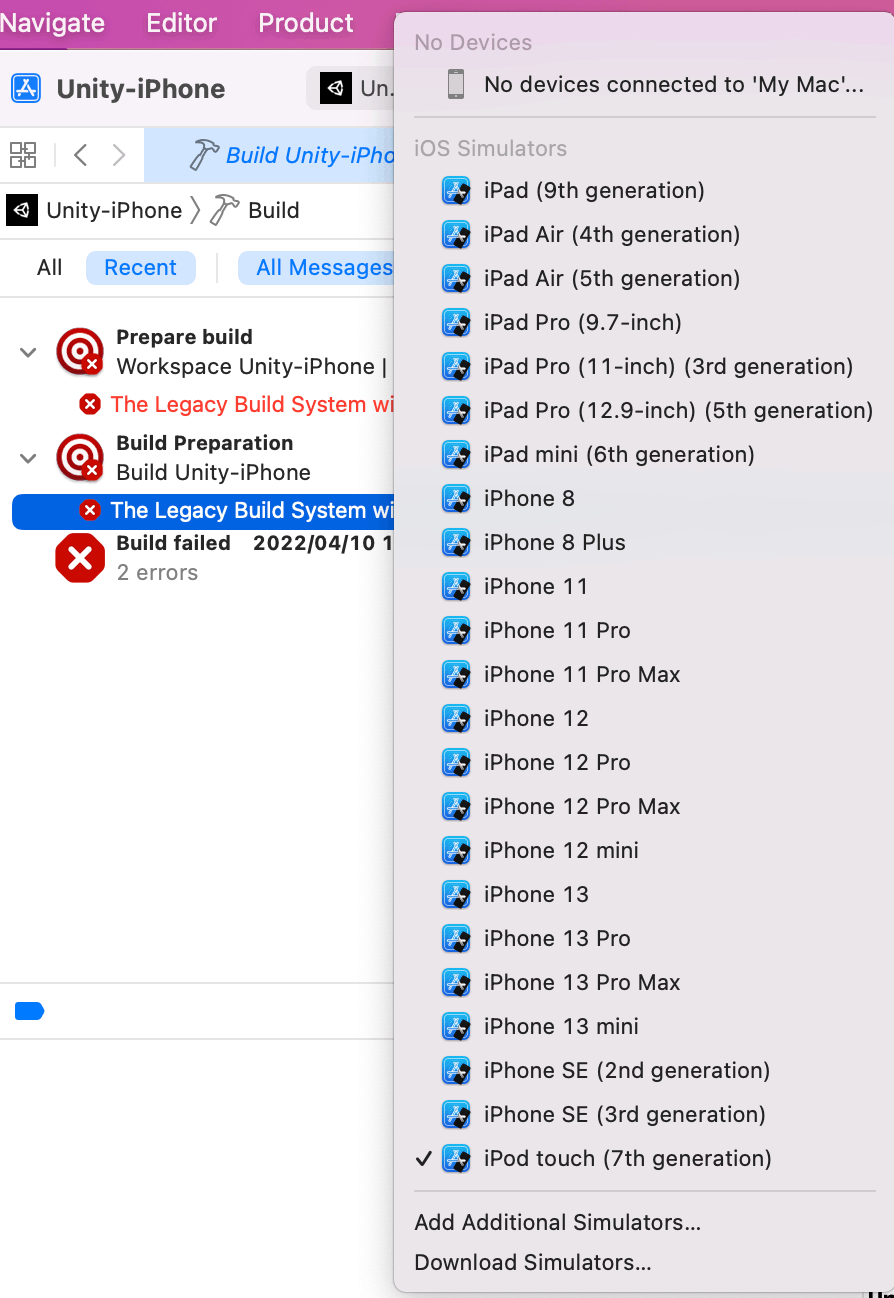This screenshot has width=894, height=1298.
Task: Select the Build Preparation target icon
Action: point(80,458)
